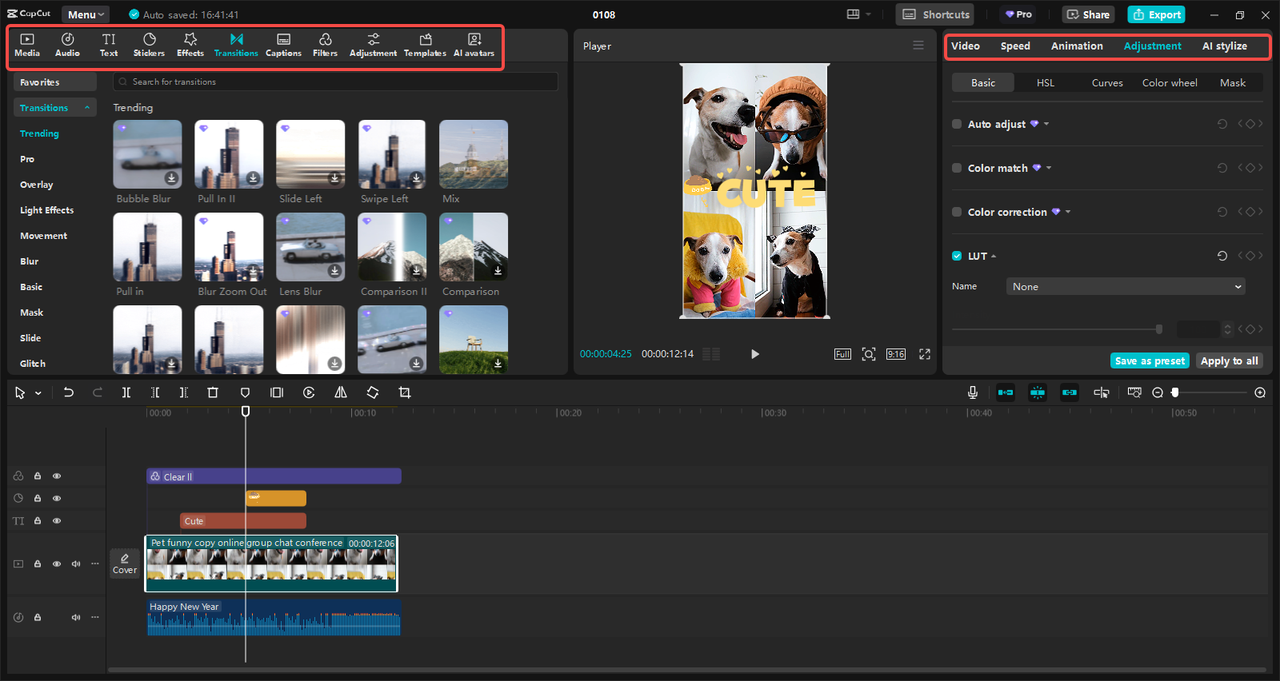The width and height of the screenshot is (1280, 681).
Task: Collapse the Transitions category list
Action: [87, 108]
